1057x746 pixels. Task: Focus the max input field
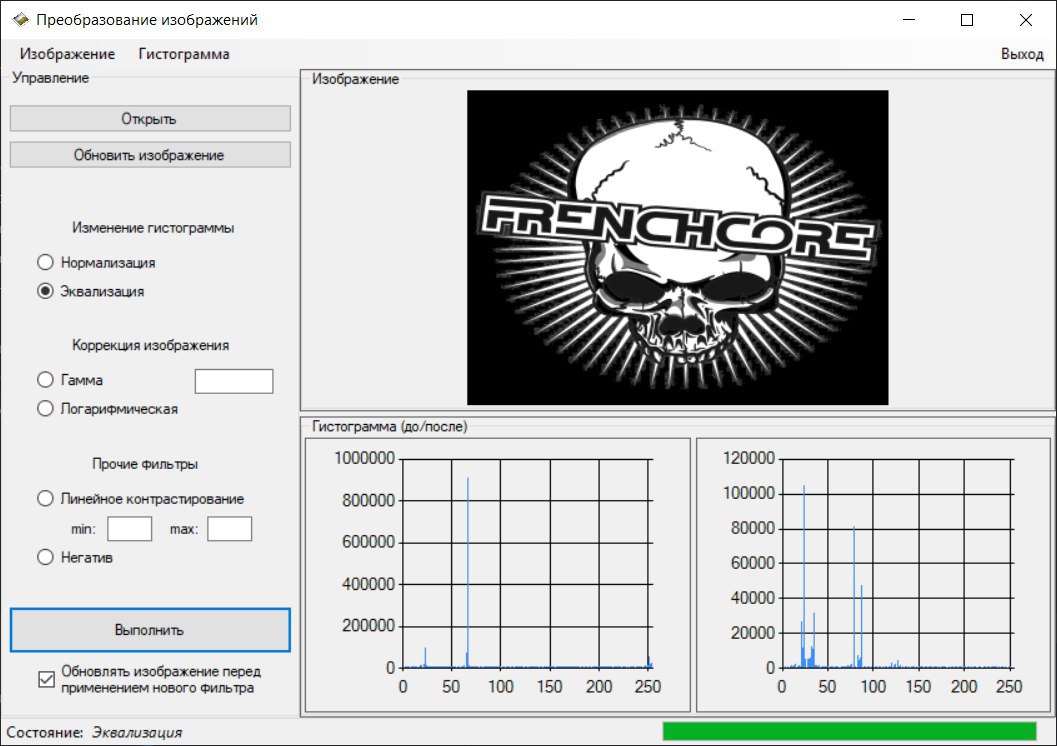tap(229, 529)
